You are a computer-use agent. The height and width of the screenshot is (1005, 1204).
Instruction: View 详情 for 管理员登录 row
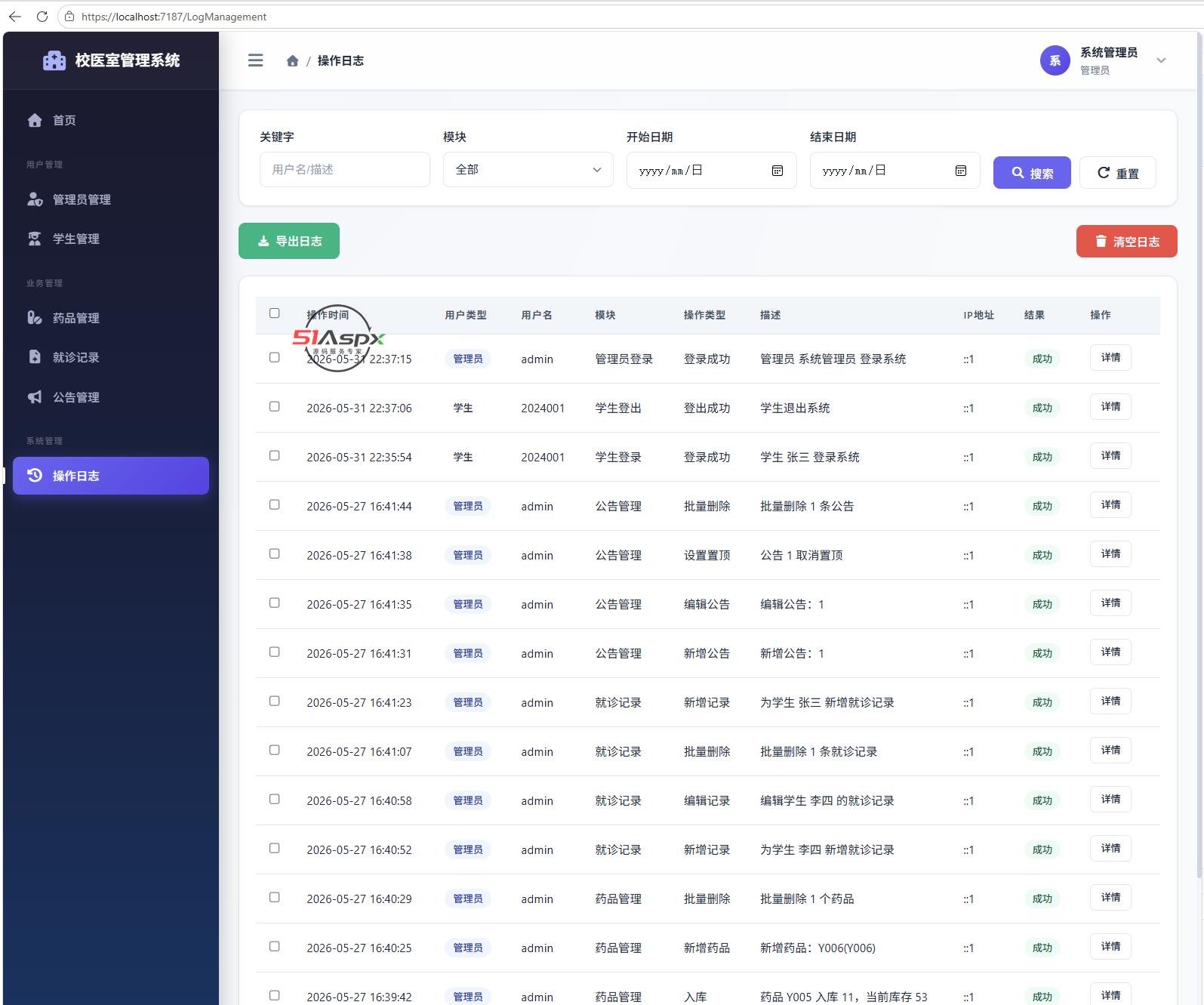[x=1110, y=358]
